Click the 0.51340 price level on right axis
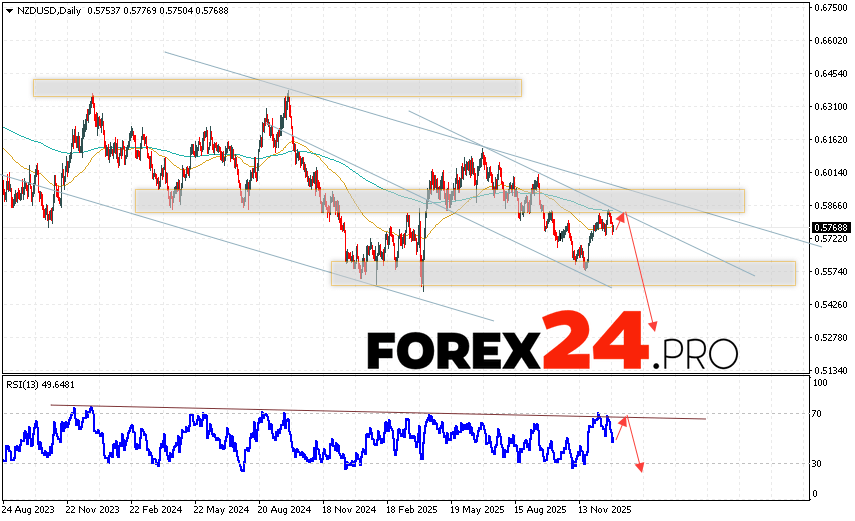 [829, 371]
